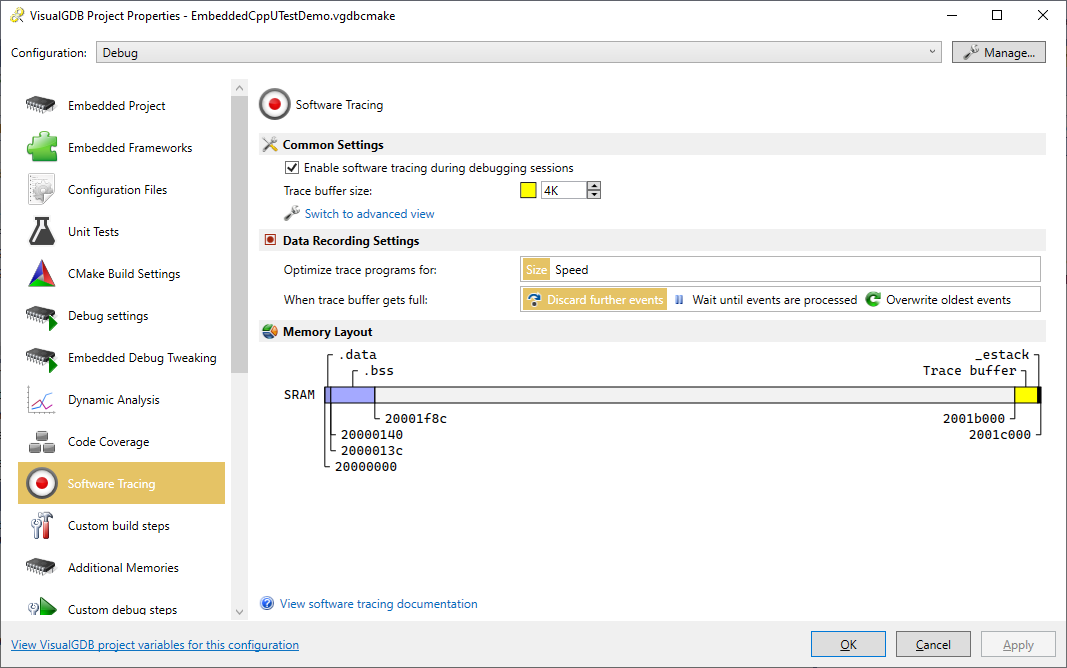
Task: Go to Additional Memories page
Action: (121, 568)
